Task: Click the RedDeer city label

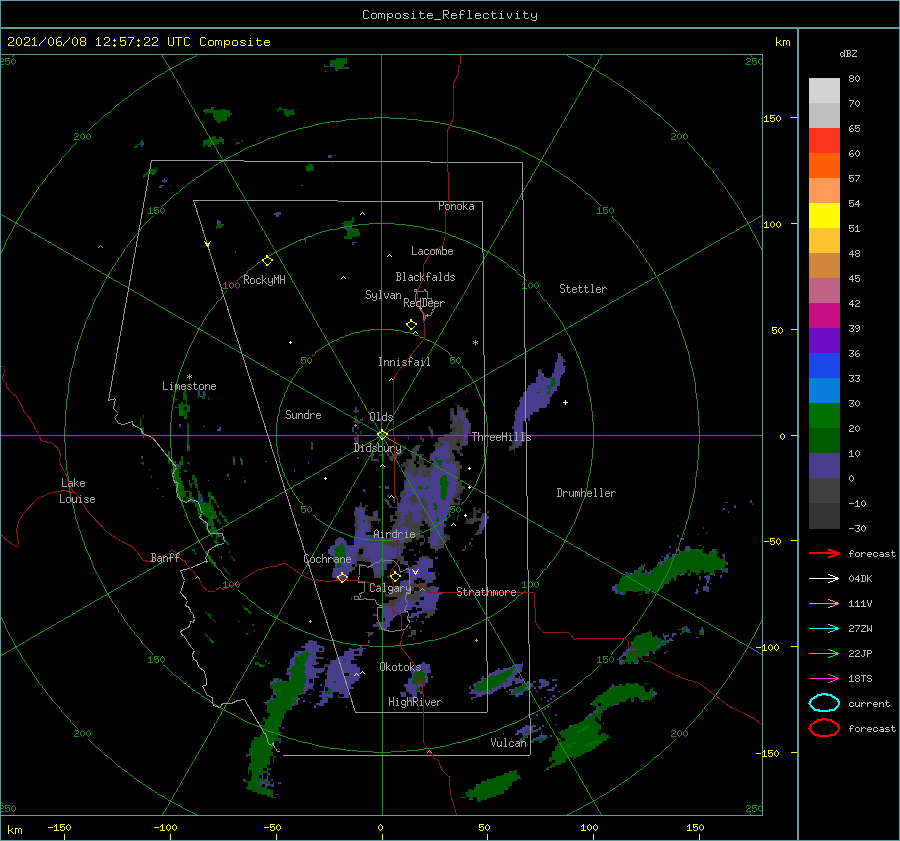Action: coord(424,303)
